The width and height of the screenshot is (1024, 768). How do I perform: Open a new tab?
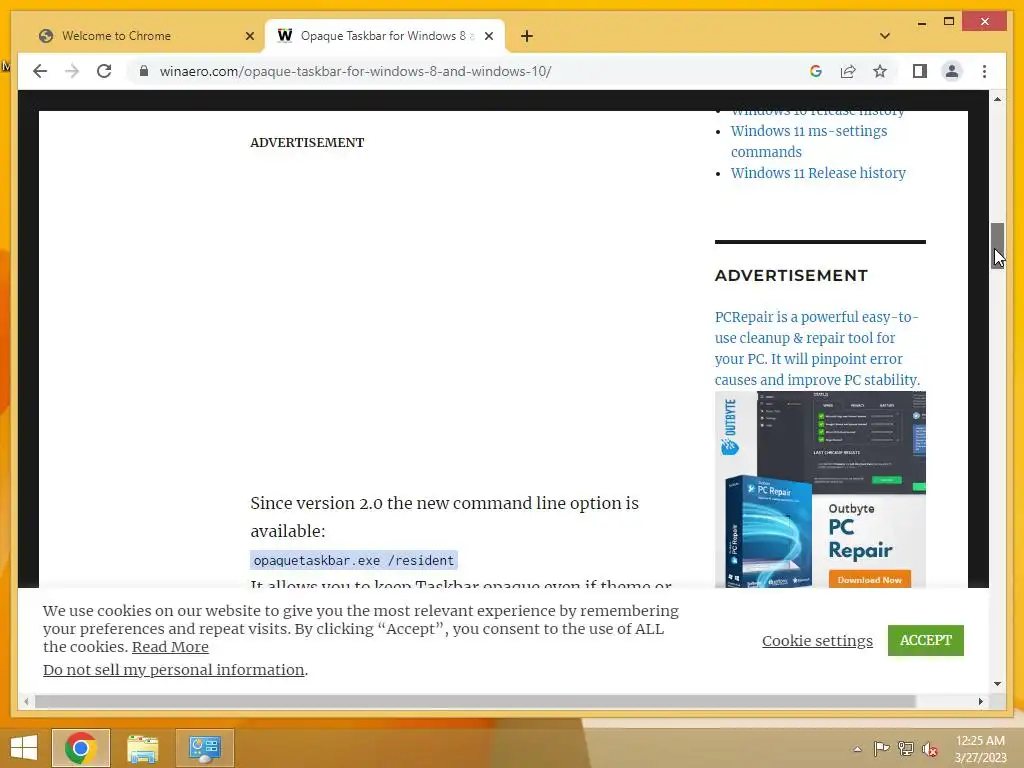point(527,36)
